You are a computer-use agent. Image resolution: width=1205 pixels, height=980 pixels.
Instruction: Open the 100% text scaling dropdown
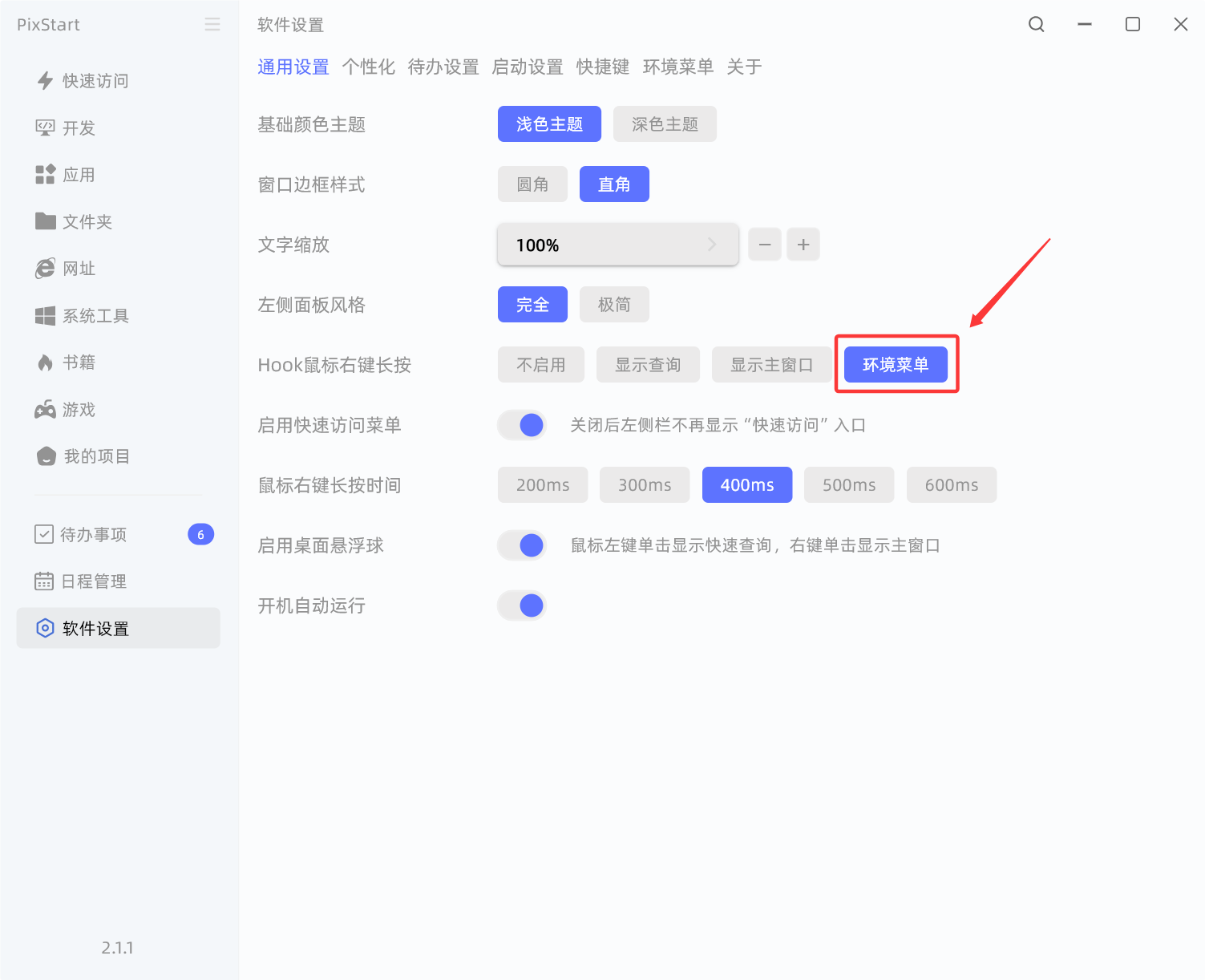(x=617, y=245)
